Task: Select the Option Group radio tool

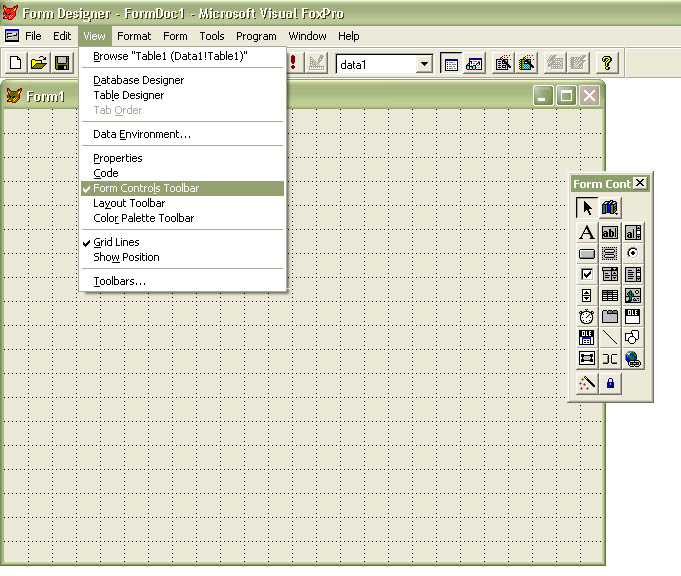Action: tap(633, 253)
